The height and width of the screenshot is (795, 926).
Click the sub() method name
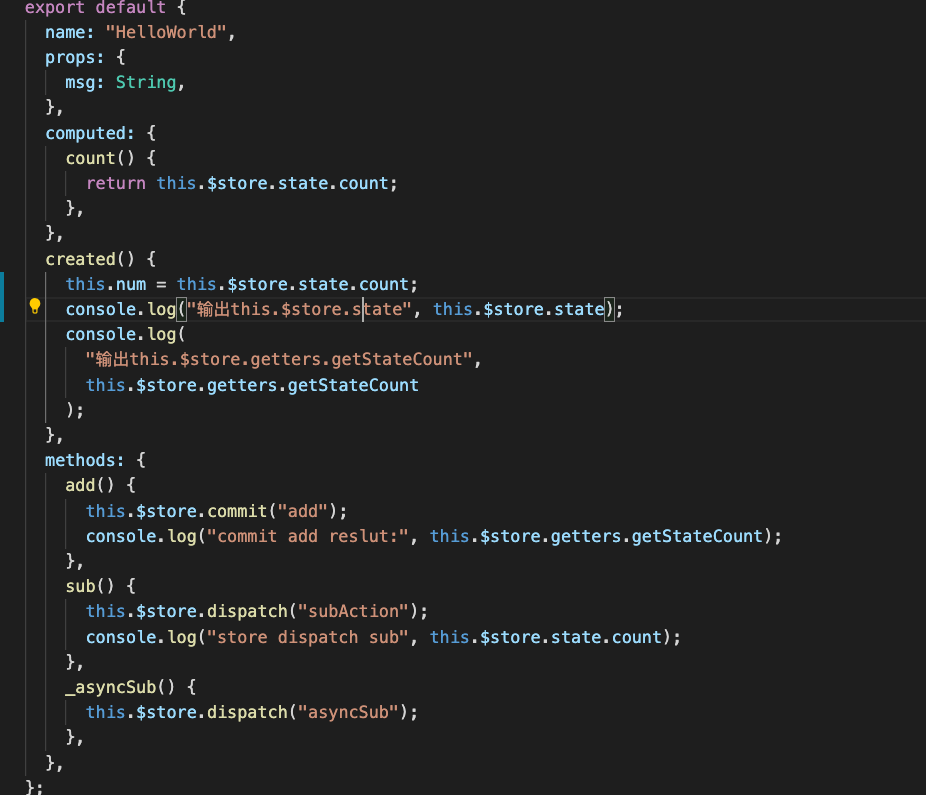click(80, 587)
